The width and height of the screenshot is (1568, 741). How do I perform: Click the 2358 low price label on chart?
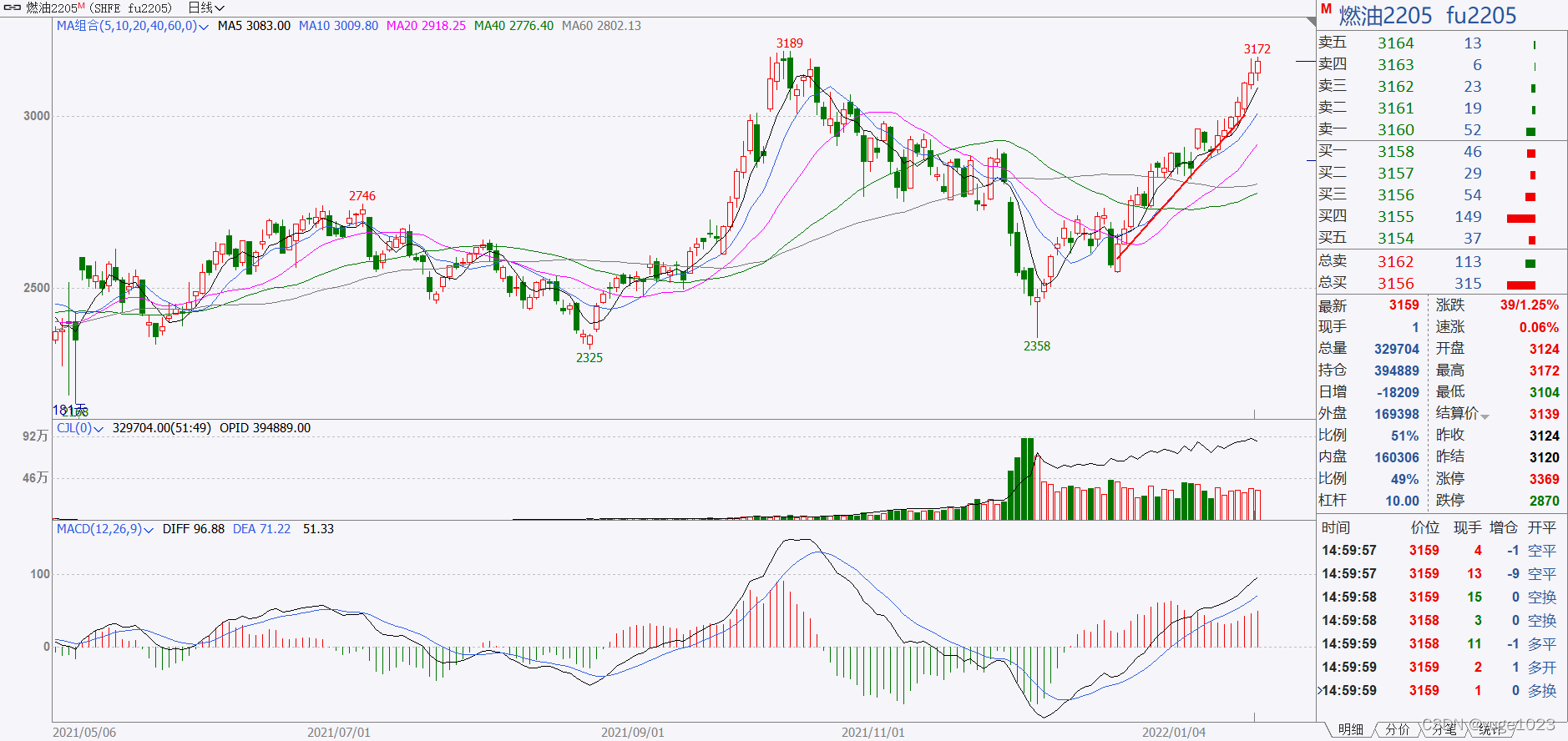point(1037,346)
